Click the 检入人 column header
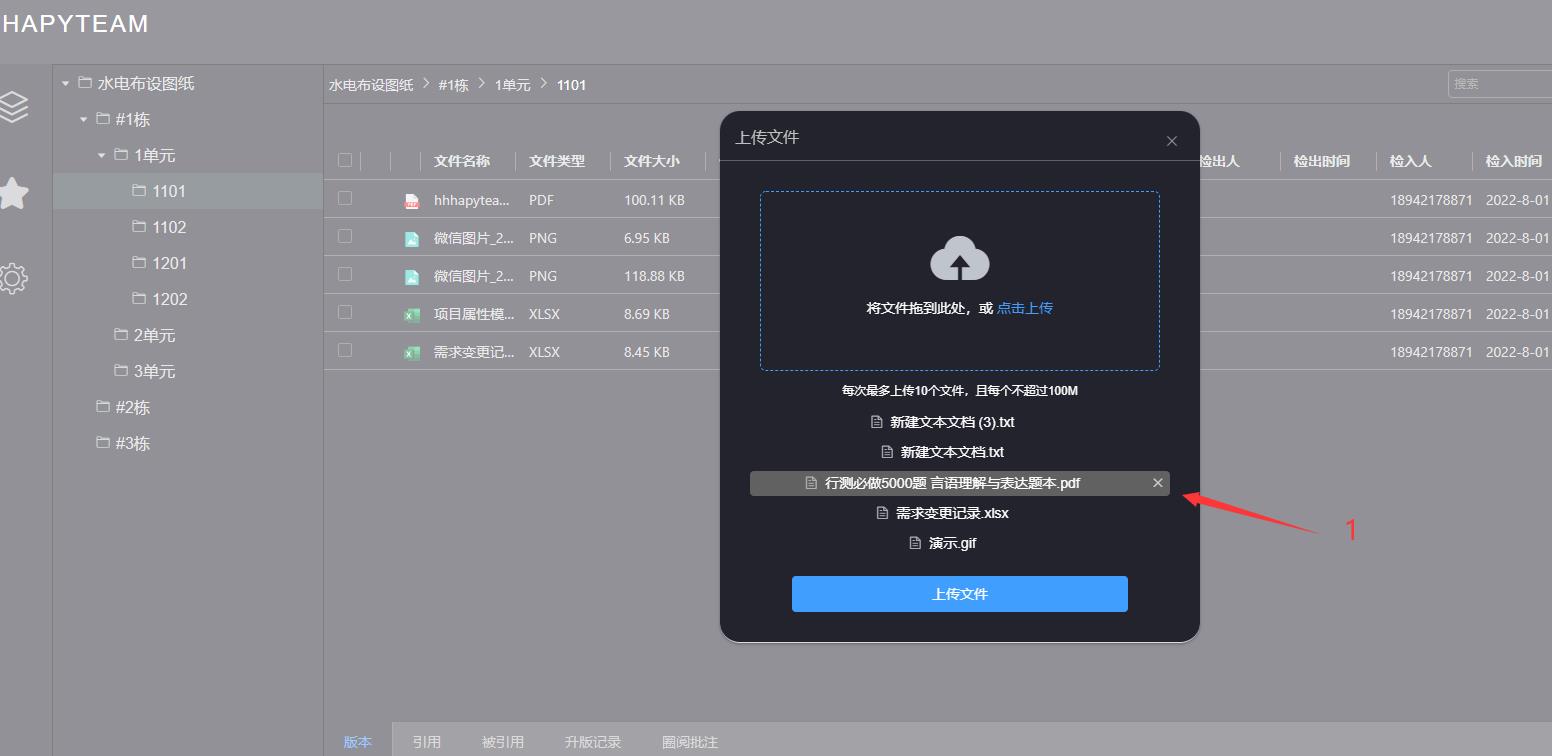This screenshot has width=1552, height=756. pyautogui.click(x=1411, y=161)
